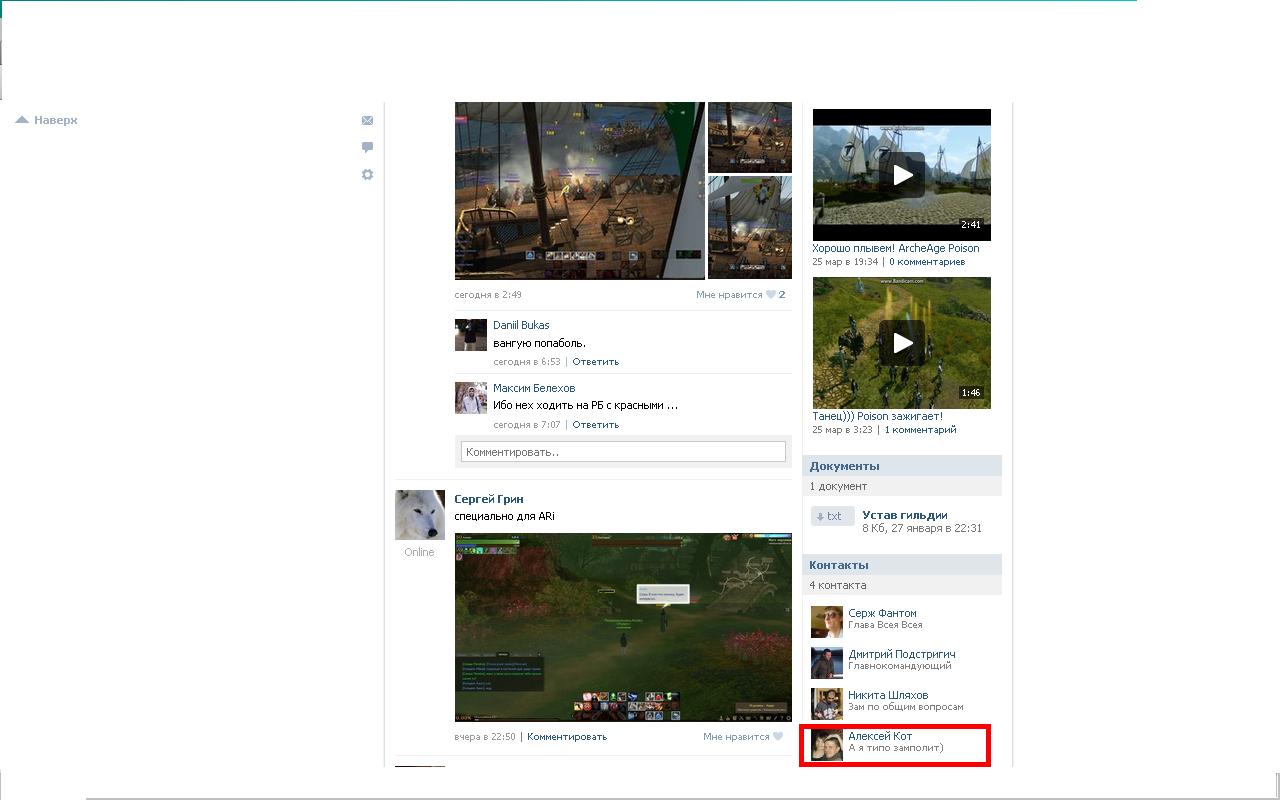Click Комментировать under Сергей Грин post
This screenshot has height=800, width=1280.
[x=567, y=737]
